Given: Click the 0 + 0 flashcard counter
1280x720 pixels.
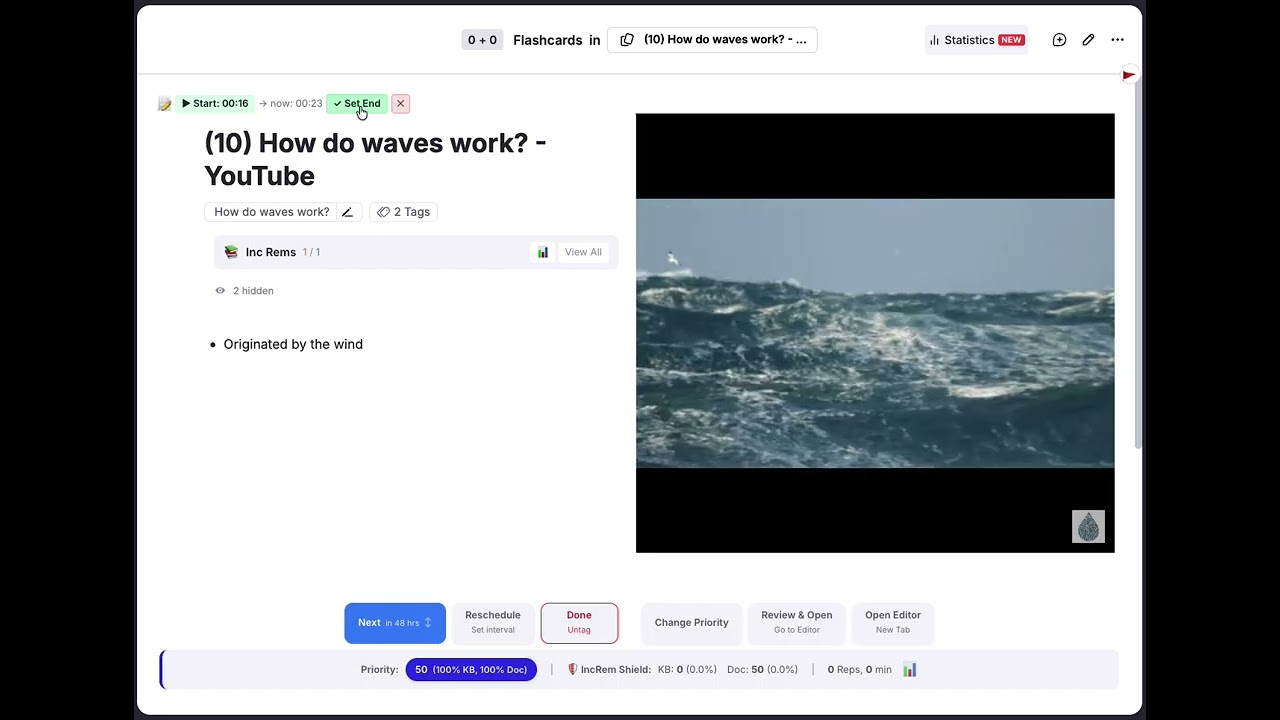Looking at the screenshot, I should click(482, 40).
